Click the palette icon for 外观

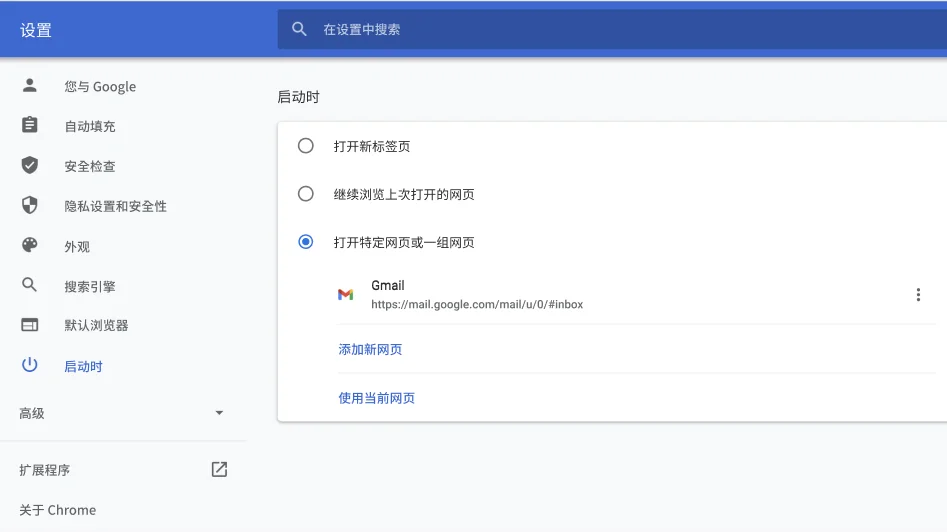click(x=30, y=246)
